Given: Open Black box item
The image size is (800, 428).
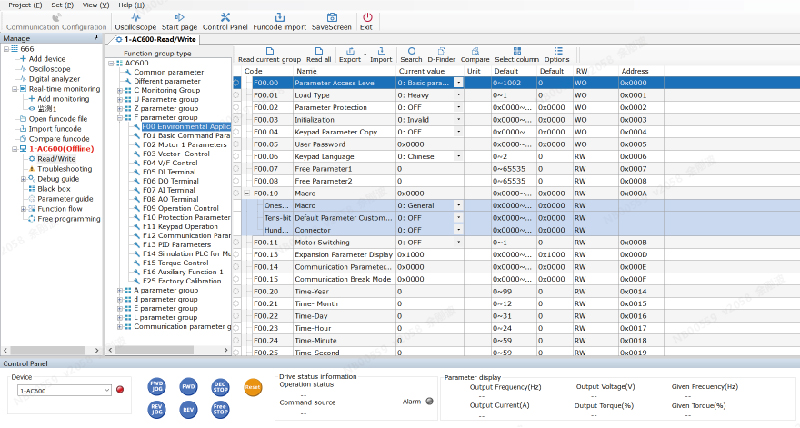Looking at the screenshot, I should click(54, 189).
